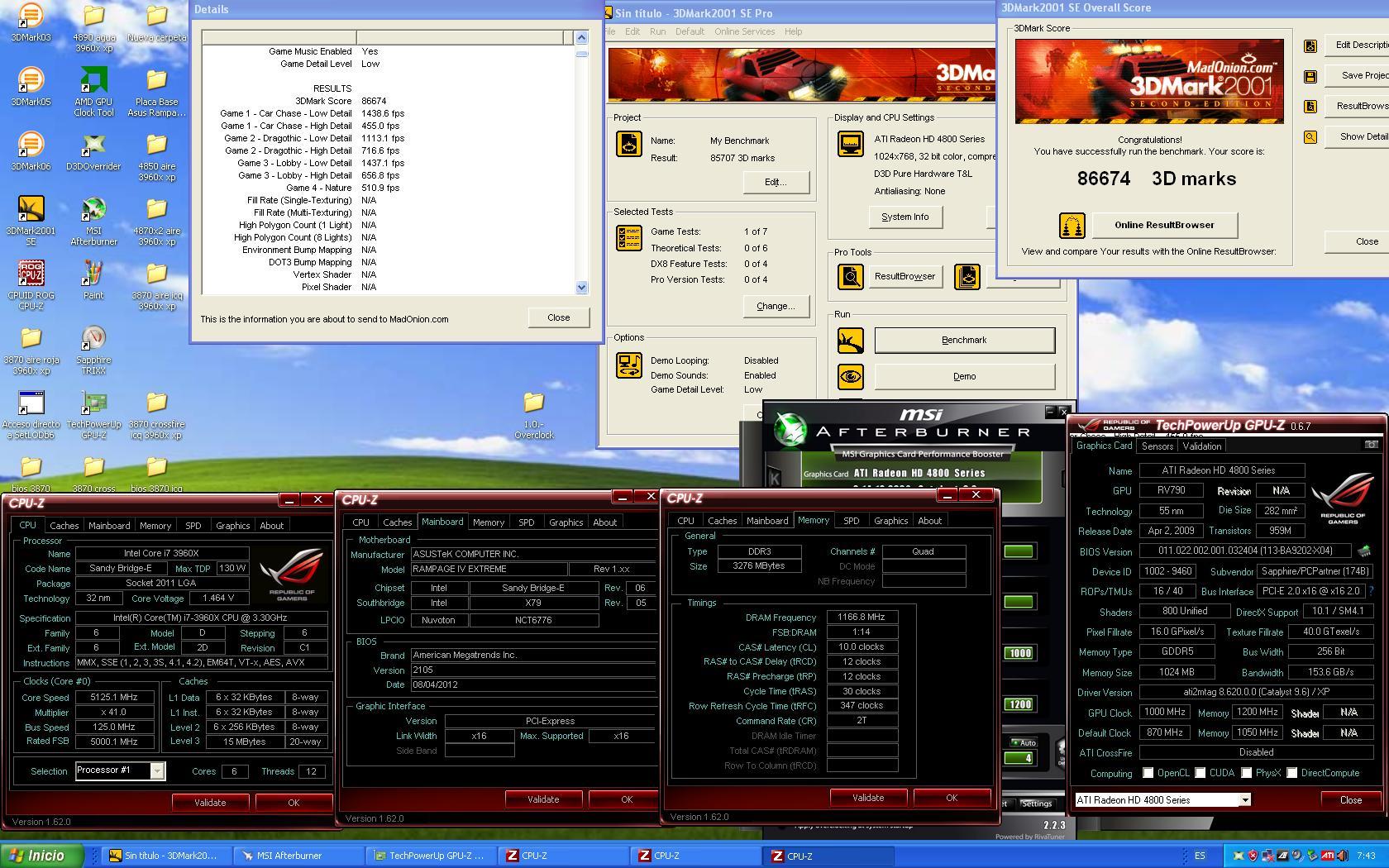Click the Benchmark button
Screen dimensions: 1389x868
(964, 340)
